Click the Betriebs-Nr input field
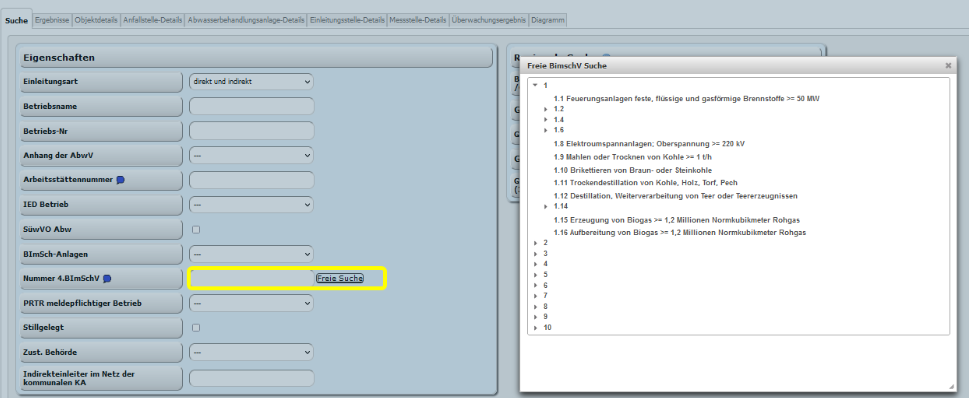Screen dimensions: 970x398 click(x=251, y=131)
